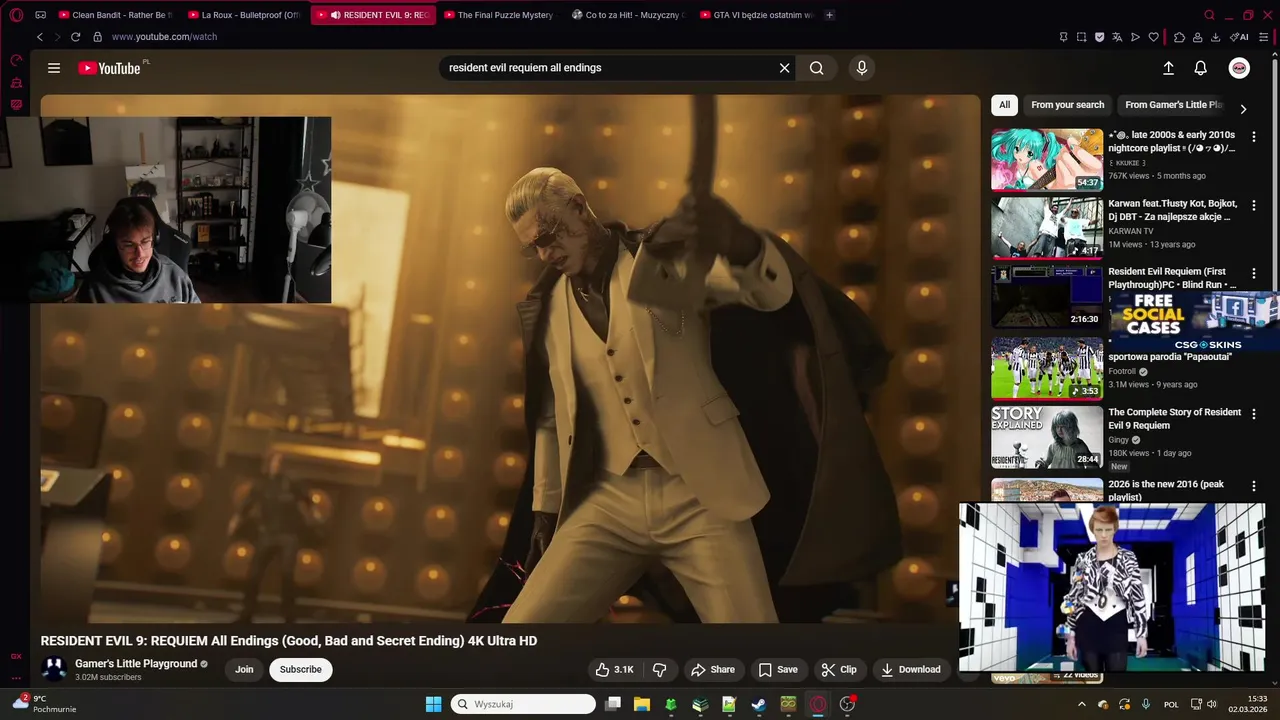Open the Opera menu logo button
Image resolution: width=1280 pixels, height=720 pixels.
(16, 15)
